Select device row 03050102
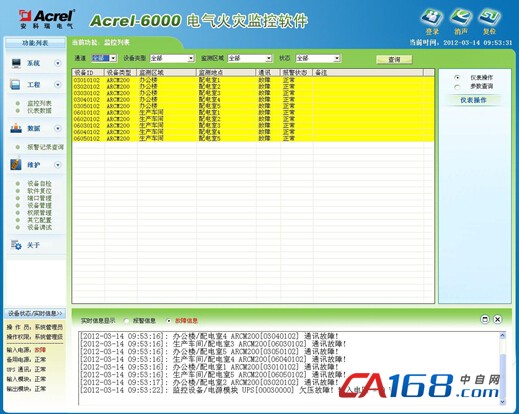The height and width of the screenshot is (414, 519). tap(253, 106)
